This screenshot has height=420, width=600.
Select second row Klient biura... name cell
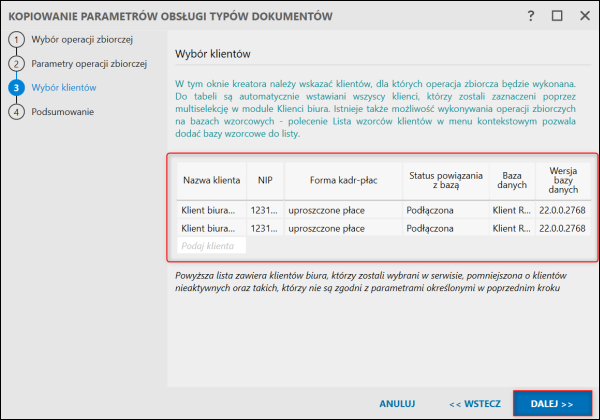(x=211, y=228)
